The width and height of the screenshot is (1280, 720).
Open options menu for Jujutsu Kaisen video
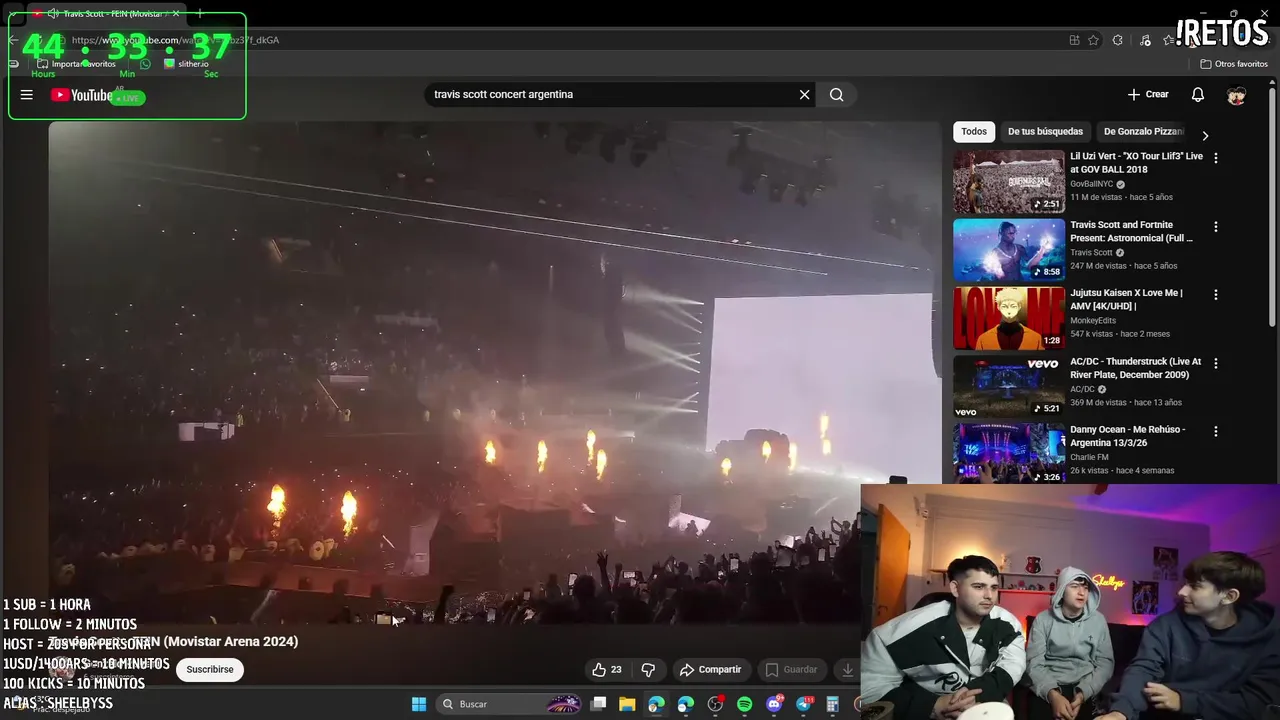1216,295
